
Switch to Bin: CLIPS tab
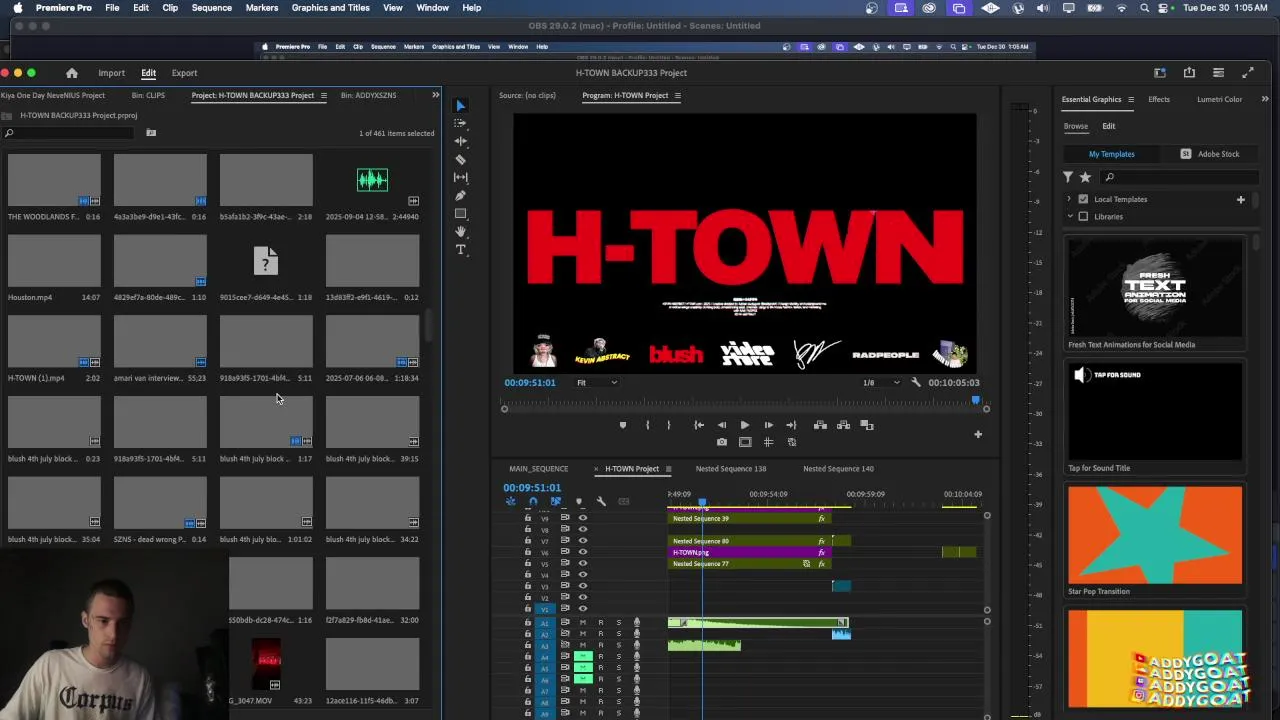point(148,95)
